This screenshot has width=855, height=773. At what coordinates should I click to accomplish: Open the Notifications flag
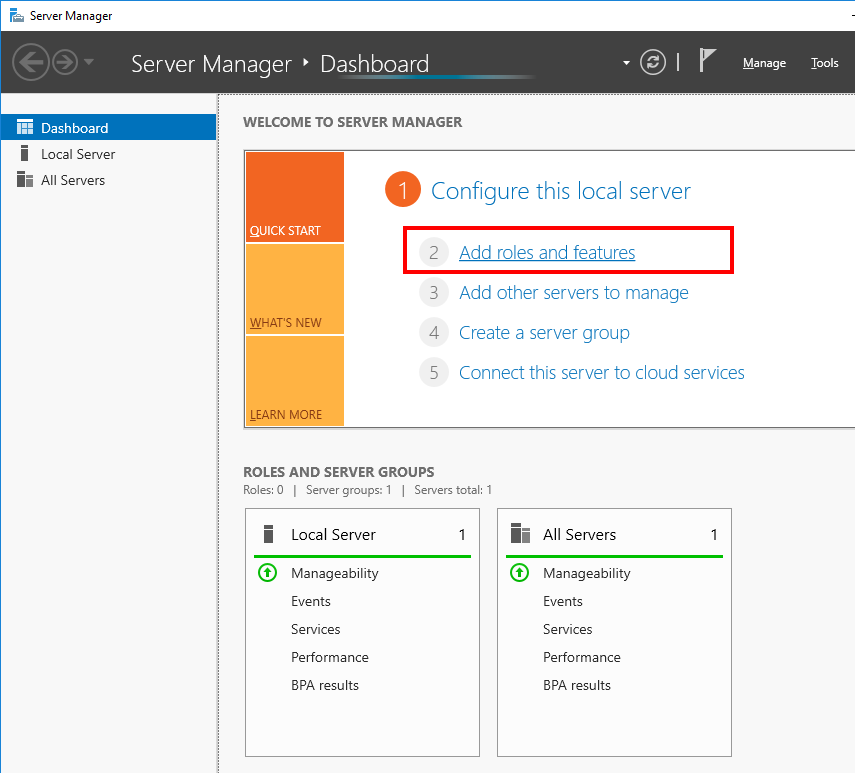click(707, 60)
